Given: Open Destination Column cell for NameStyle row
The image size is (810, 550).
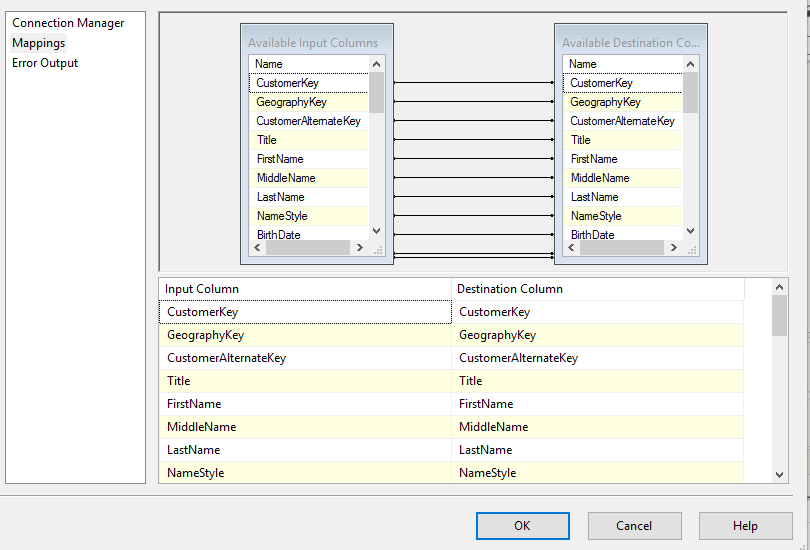Looking at the screenshot, I should coord(597,473).
